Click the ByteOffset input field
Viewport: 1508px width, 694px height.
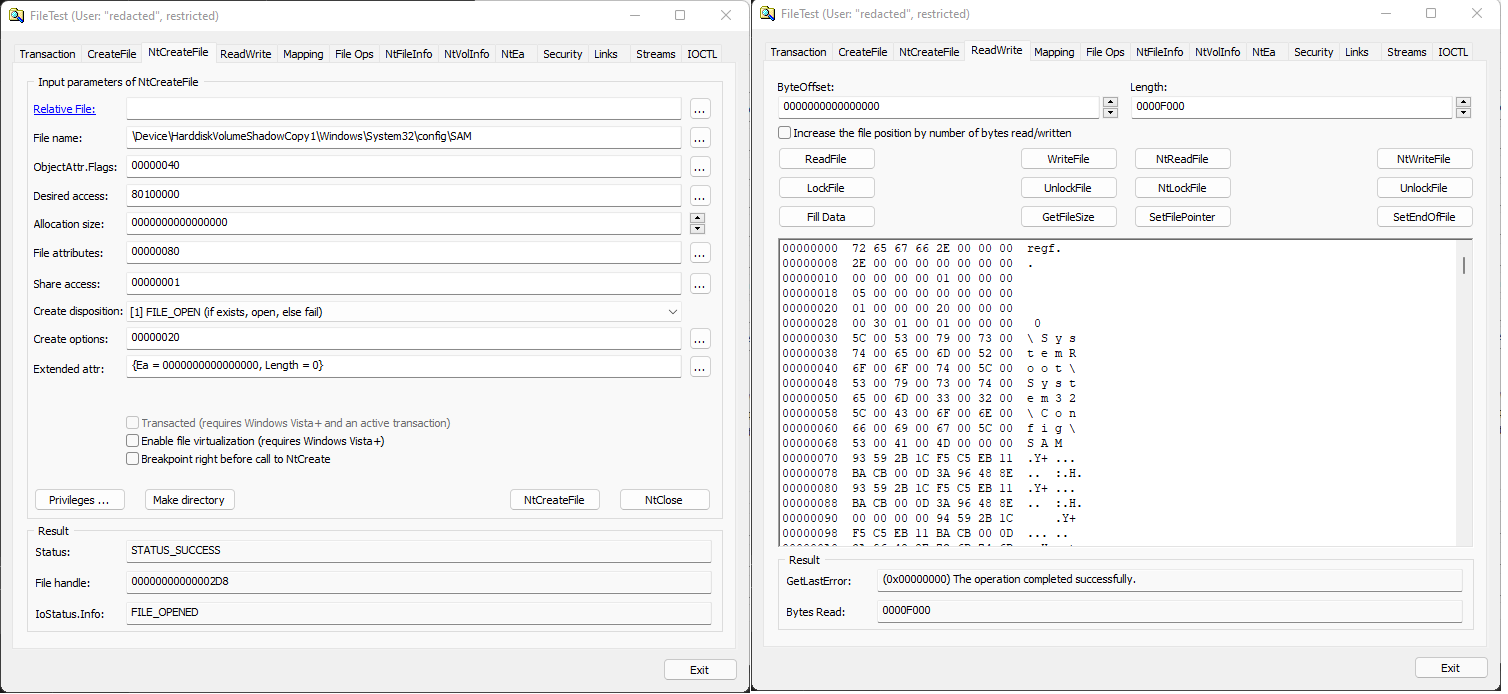pyautogui.click(x=938, y=107)
